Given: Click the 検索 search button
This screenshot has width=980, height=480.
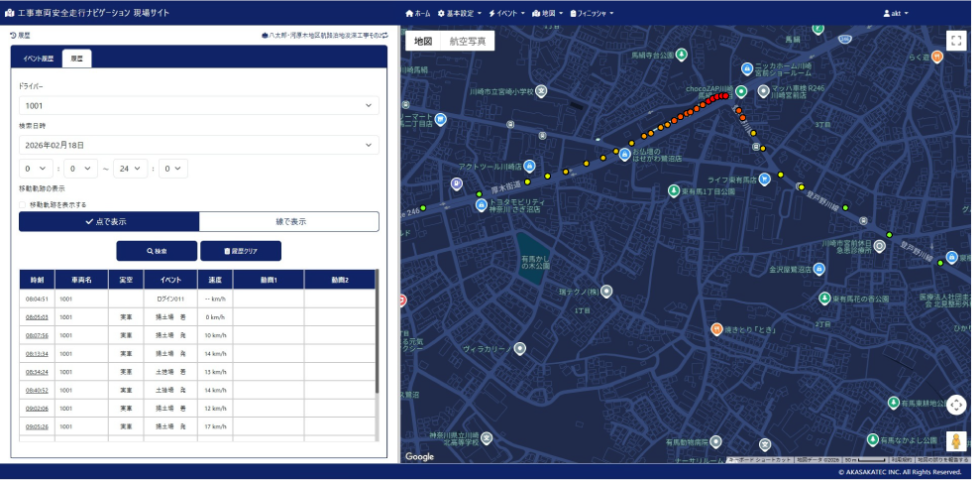Looking at the screenshot, I should click(x=156, y=251).
